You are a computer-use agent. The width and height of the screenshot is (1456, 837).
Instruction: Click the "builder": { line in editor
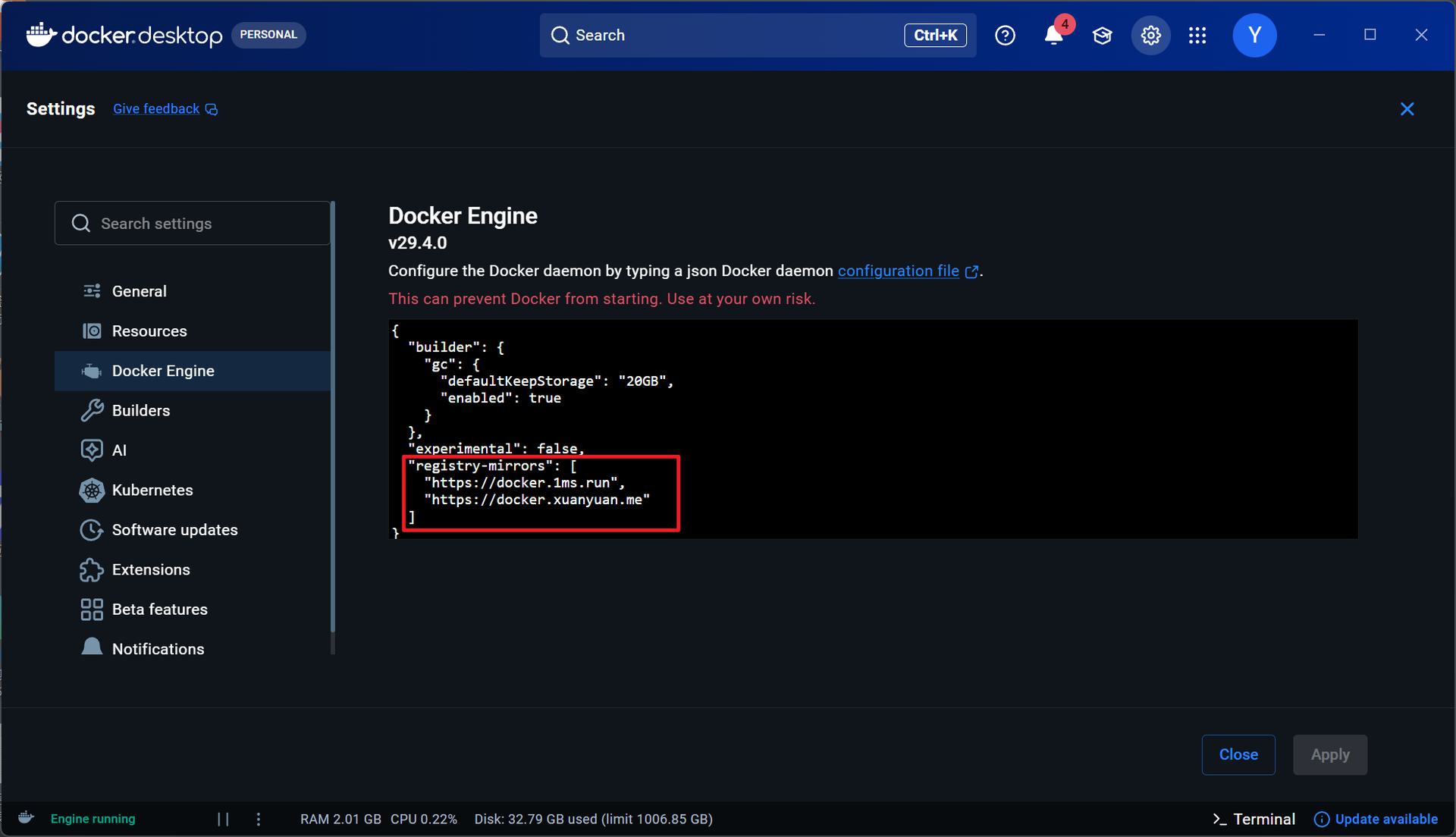pyautogui.click(x=456, y=347)
